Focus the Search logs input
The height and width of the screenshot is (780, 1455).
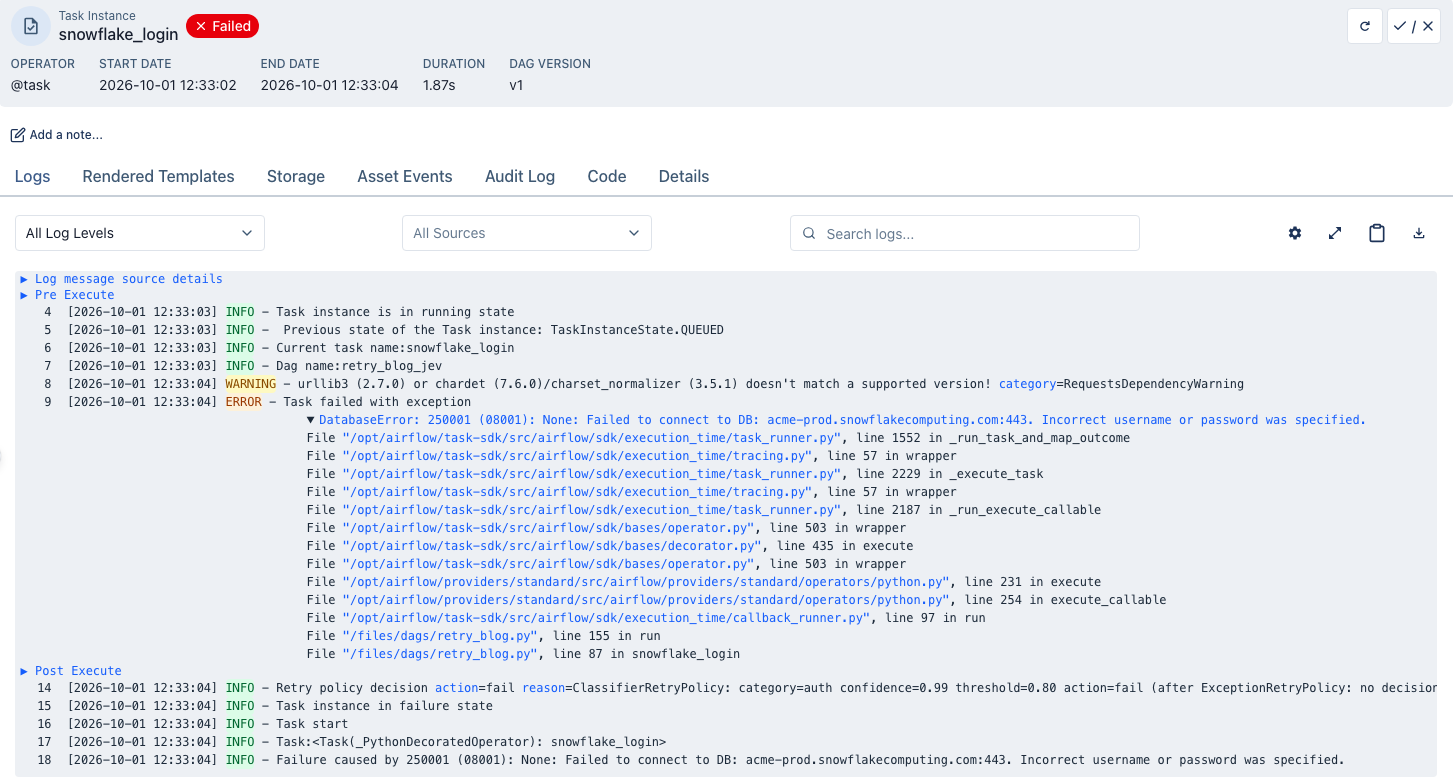click(965, 233)
